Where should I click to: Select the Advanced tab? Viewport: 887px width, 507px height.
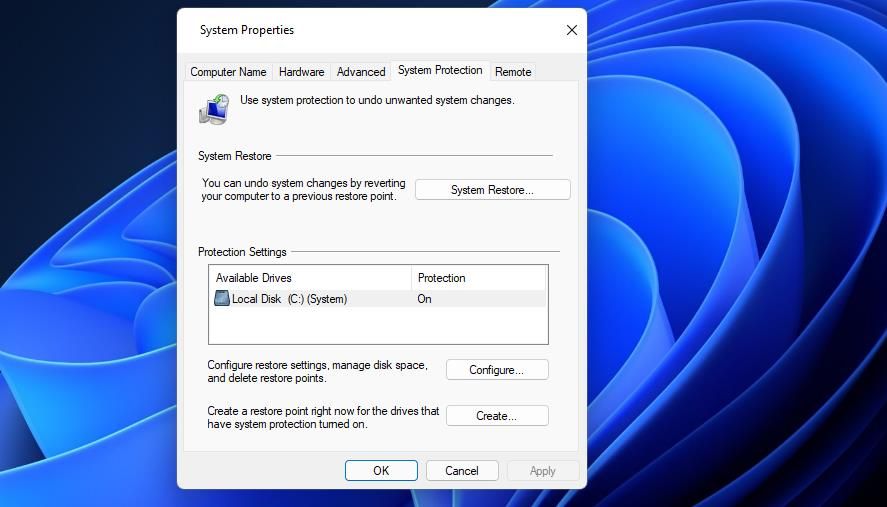click(361, 72)
